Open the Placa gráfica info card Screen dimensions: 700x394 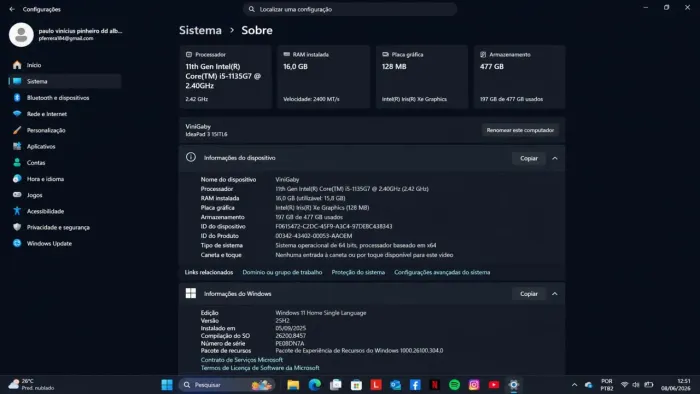point(422,77)
